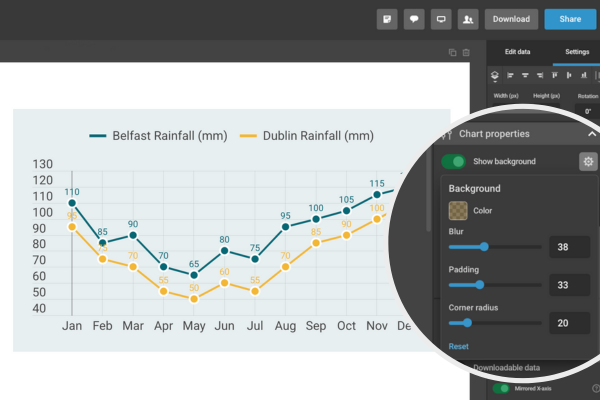Click the Aug x-axis label
This screenshot has height=400, width=600.
tap(285, 326)
